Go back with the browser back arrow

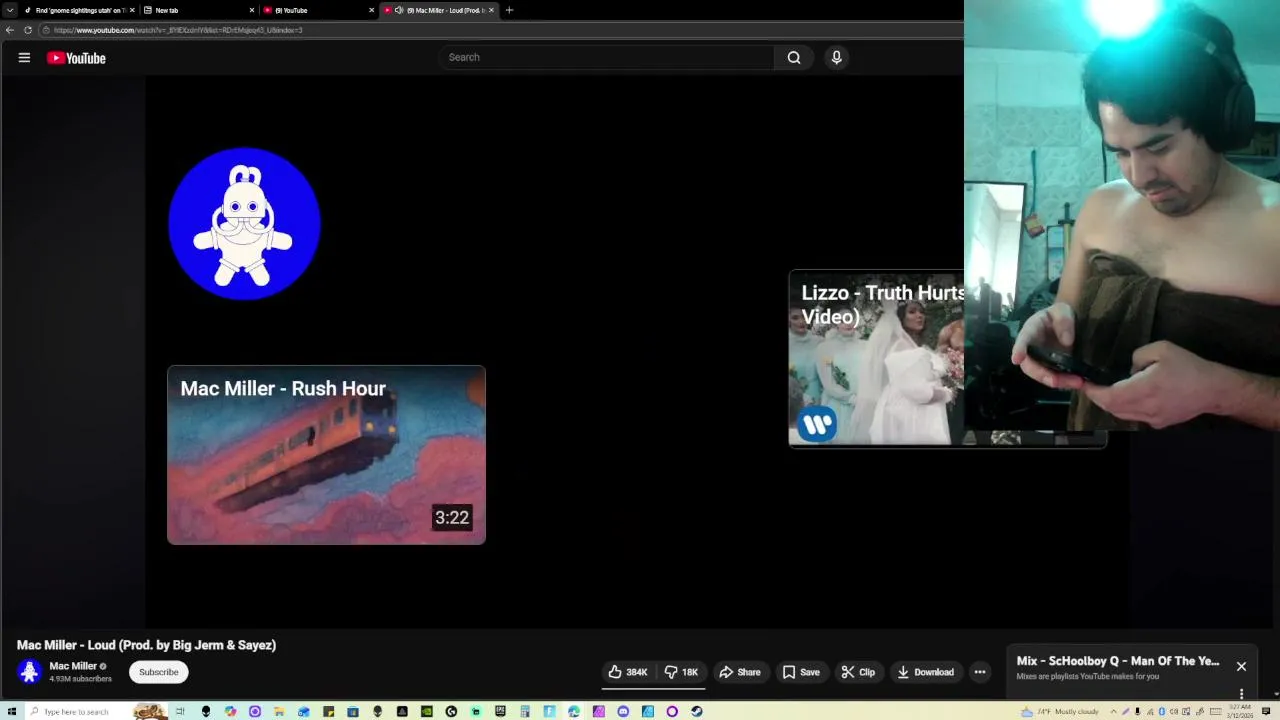10,30
